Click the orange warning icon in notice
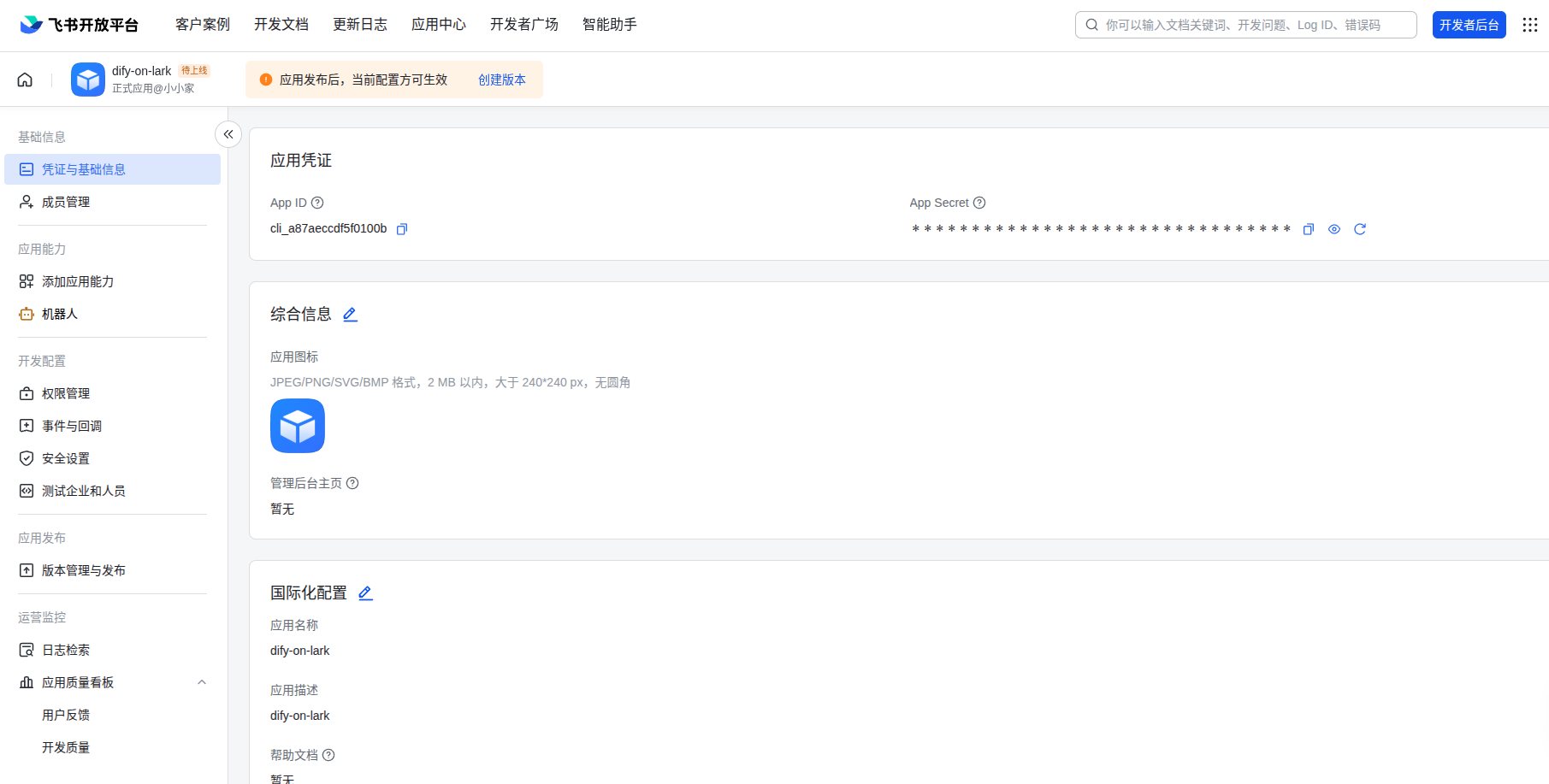1549x784 pixels. click(266, 80)
